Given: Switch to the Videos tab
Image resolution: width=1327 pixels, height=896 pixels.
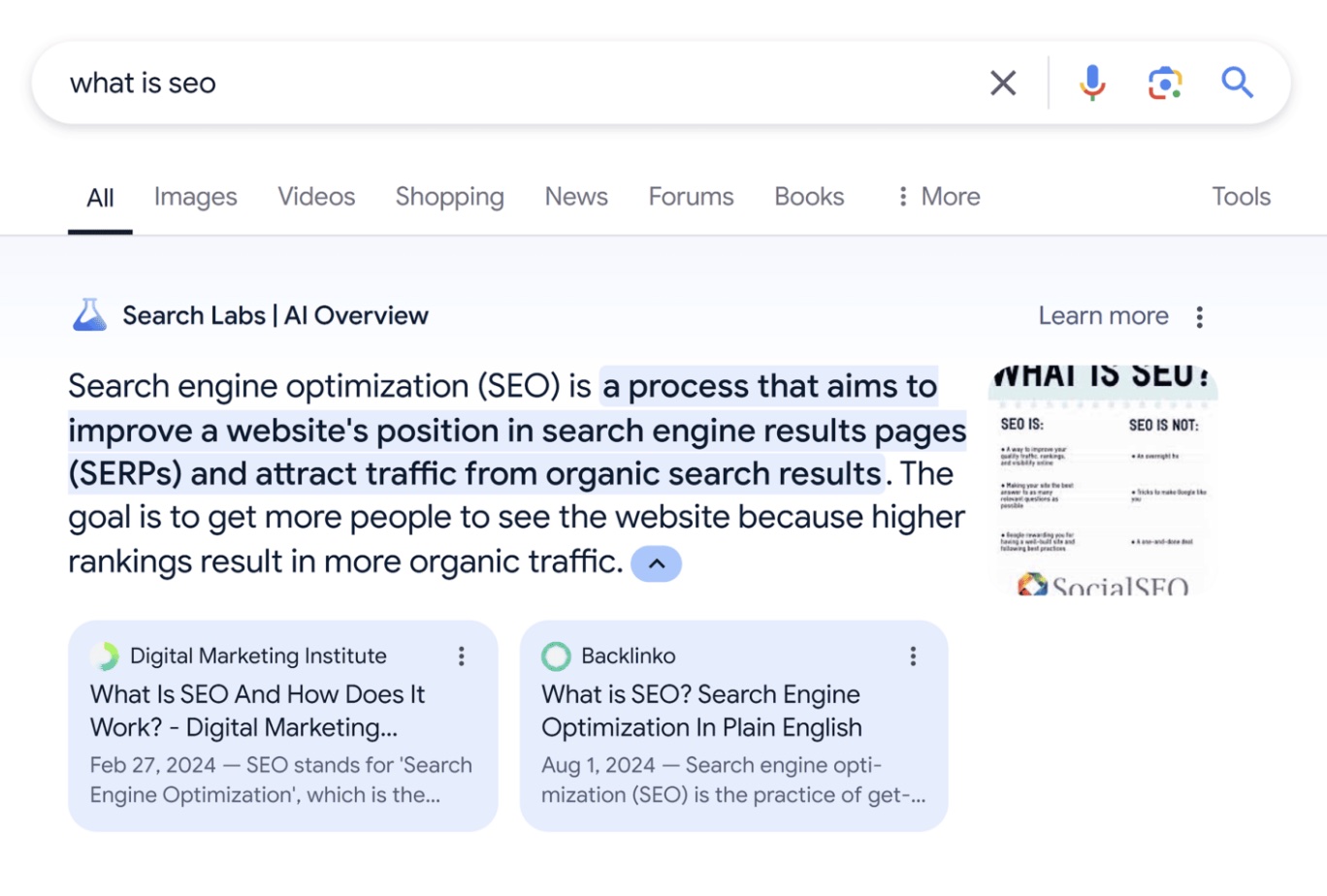Looking at the screenshot, I should click(x=316, y=197).
